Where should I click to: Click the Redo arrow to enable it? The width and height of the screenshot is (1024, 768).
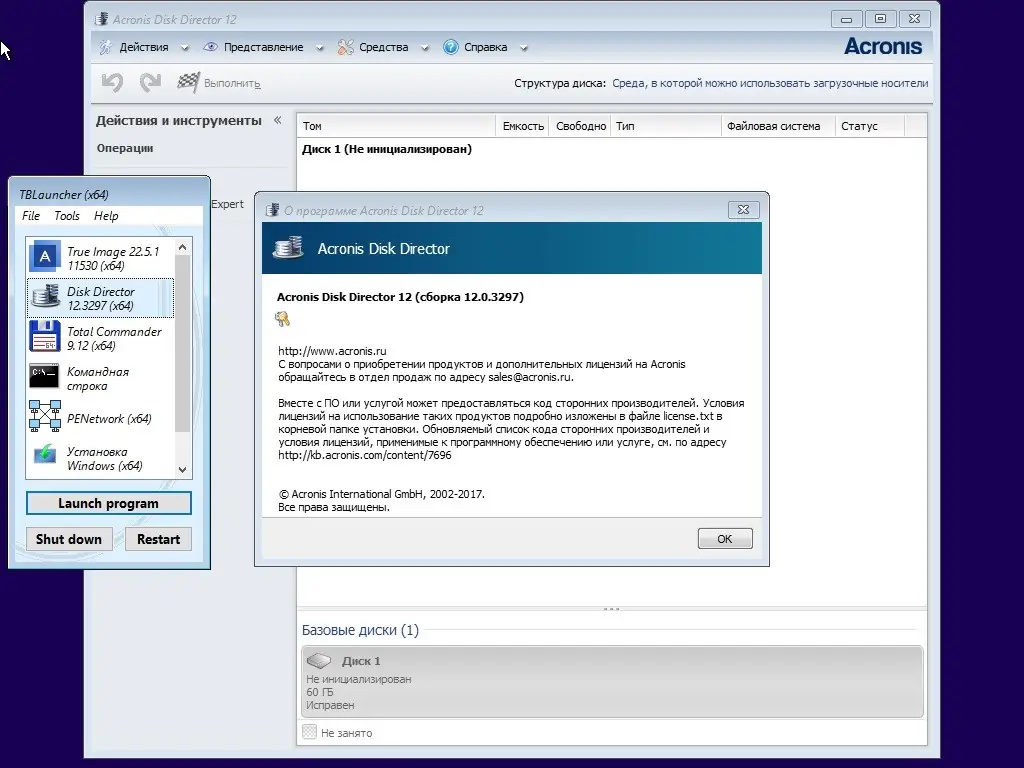pyautogui.click(x=151, y=83)
